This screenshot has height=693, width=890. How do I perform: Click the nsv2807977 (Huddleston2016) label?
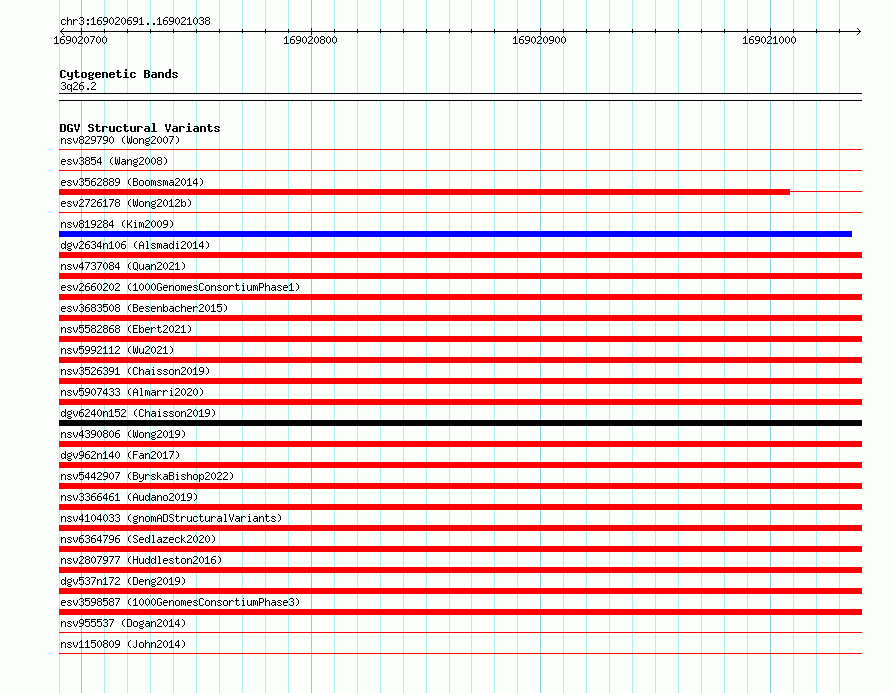(x=141, y=560)
